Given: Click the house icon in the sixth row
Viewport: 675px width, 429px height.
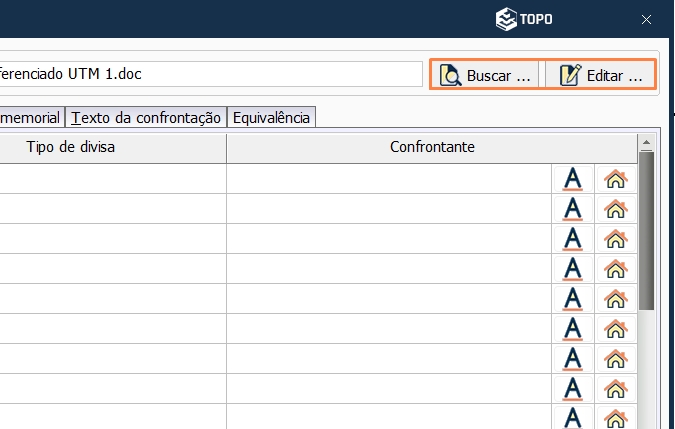Looking at the screenshot, I should [616, 329].
